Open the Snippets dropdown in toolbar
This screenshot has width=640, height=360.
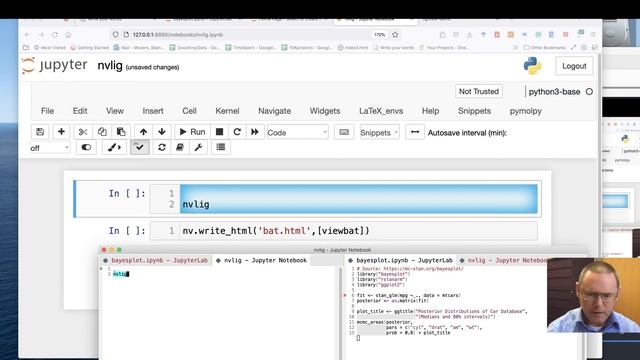(x=379, y=133)
